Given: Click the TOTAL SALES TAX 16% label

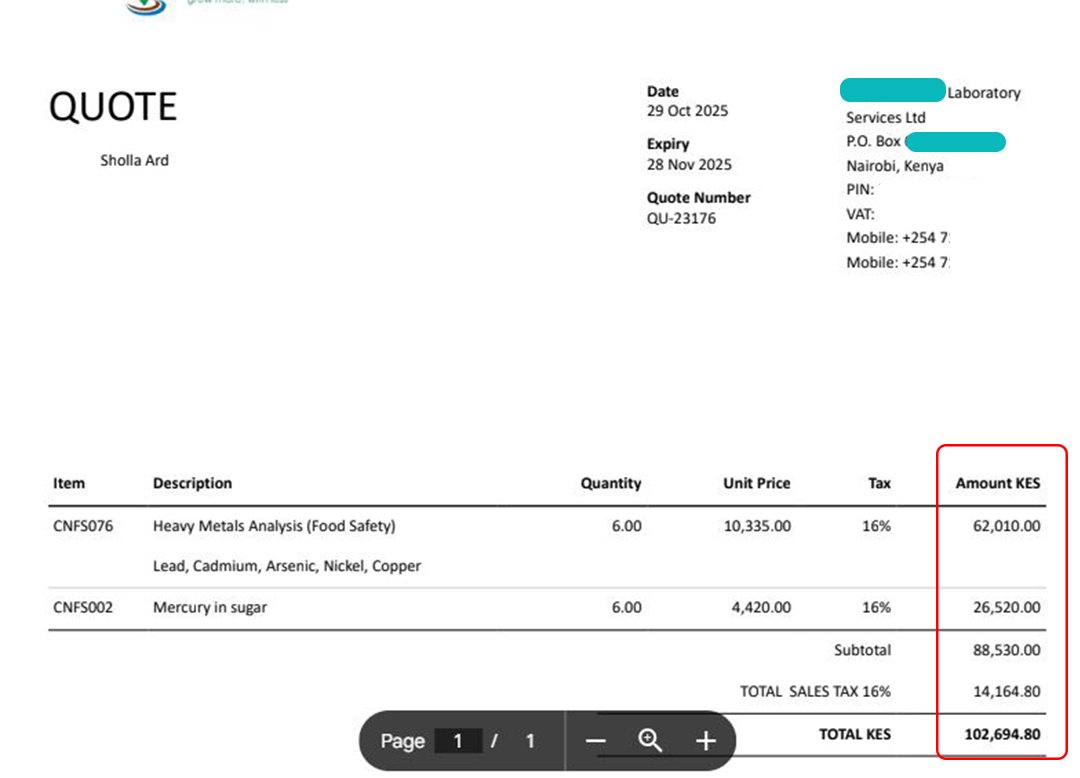Looking at the screenshot, I should 815,691.
